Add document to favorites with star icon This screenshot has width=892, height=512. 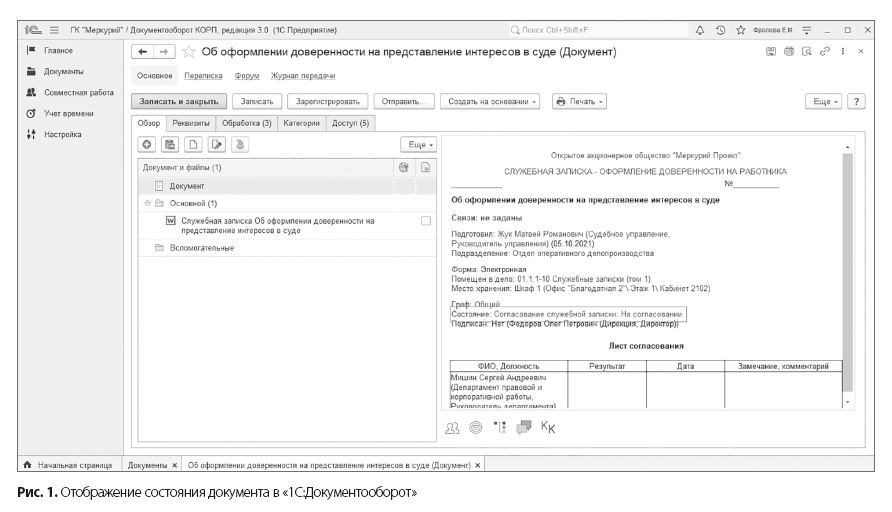(x=188, y=52)
